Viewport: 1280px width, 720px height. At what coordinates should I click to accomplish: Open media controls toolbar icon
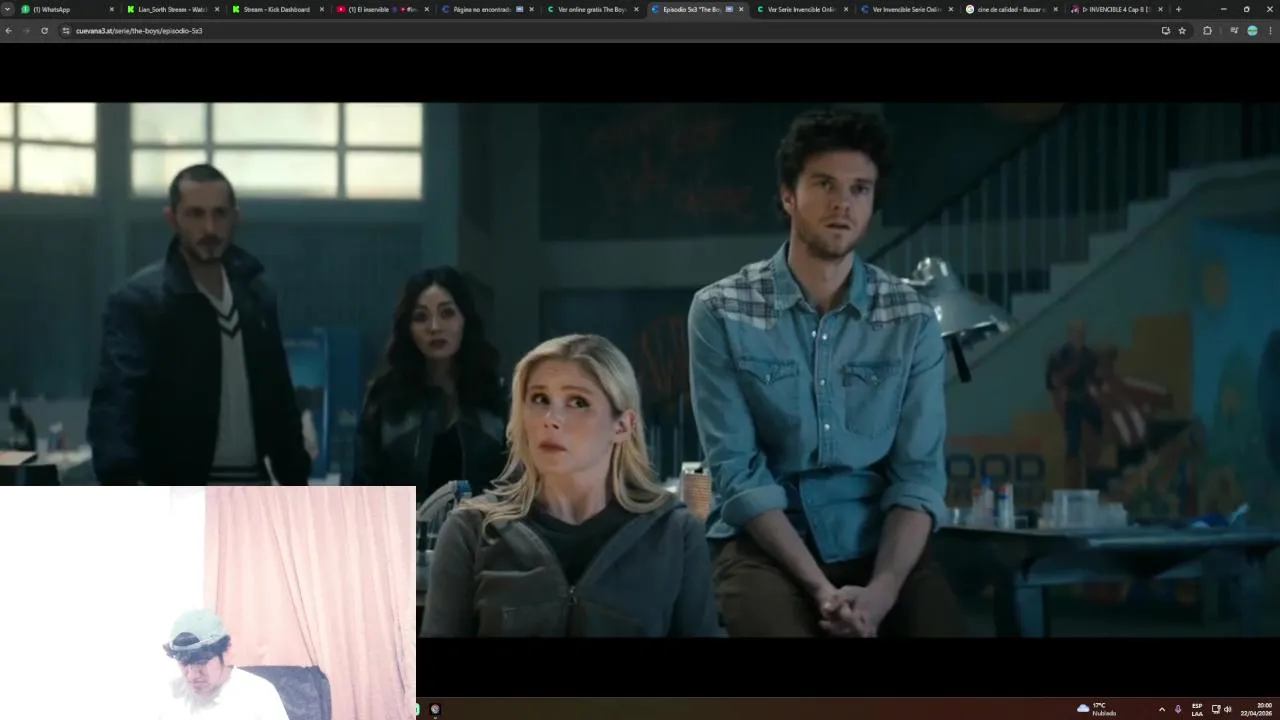click(x=1233, y=31)
